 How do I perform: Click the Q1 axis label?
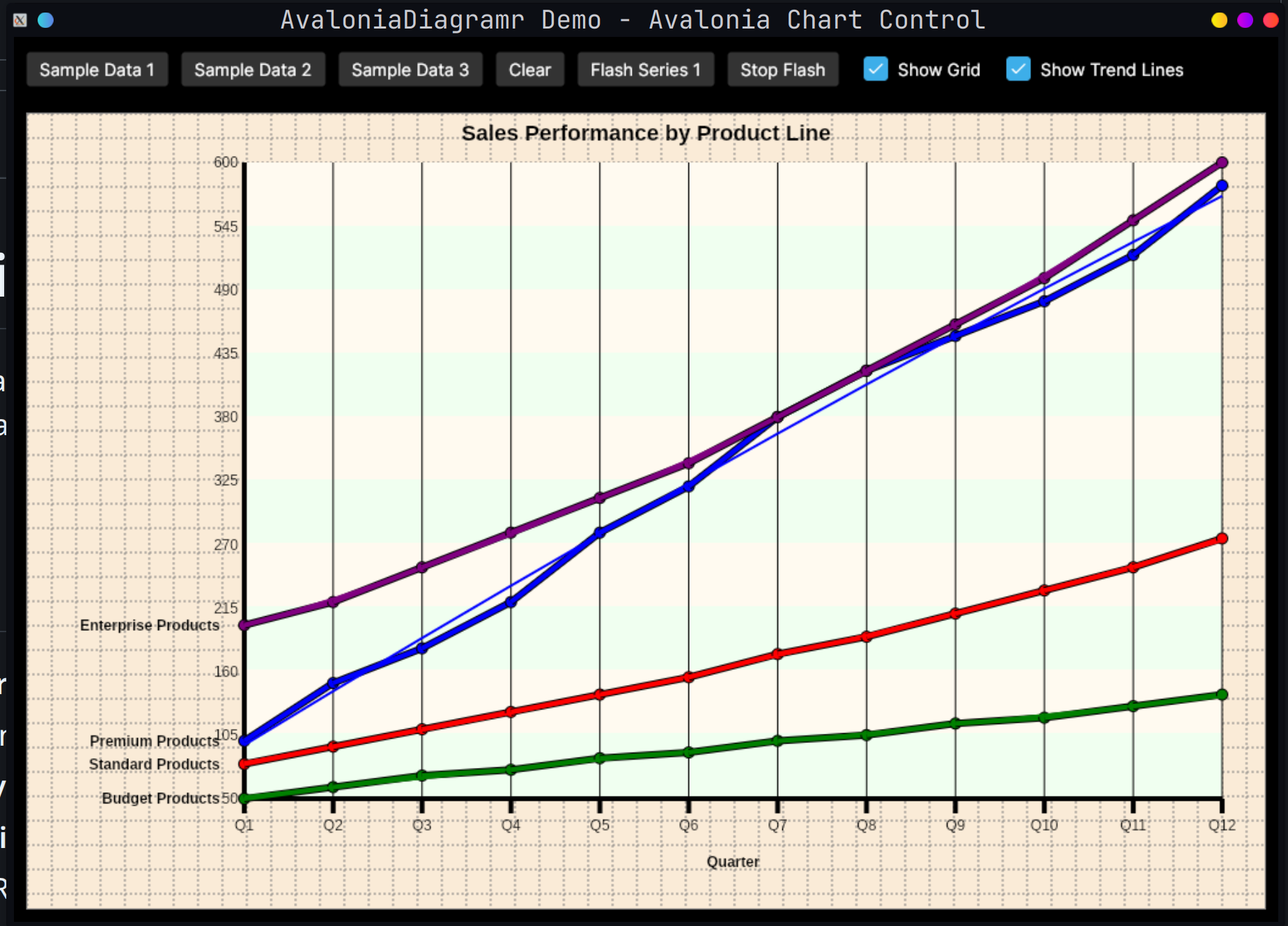click(244, 825)
